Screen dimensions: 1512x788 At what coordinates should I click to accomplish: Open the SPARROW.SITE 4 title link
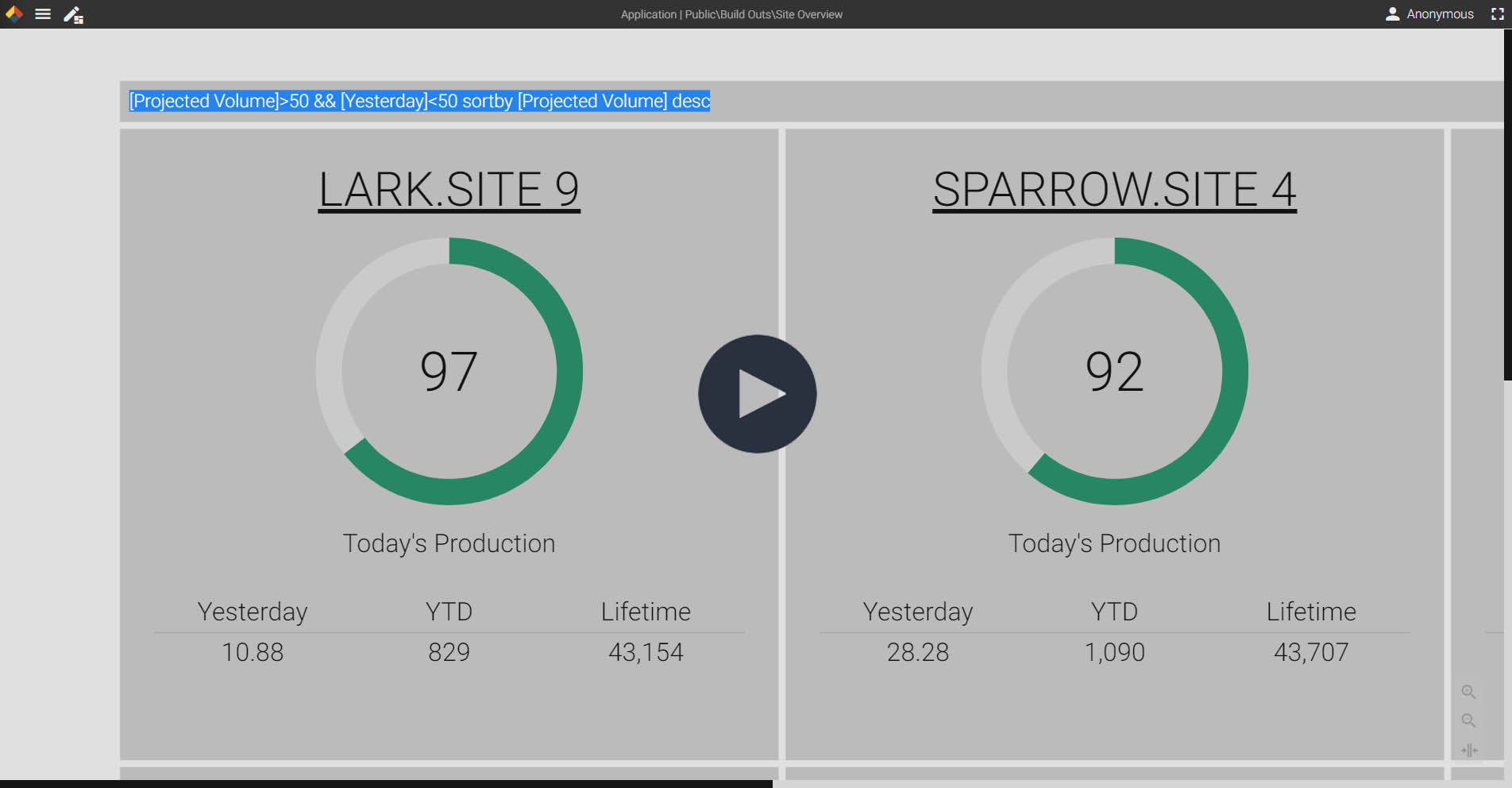[1114, 190]
